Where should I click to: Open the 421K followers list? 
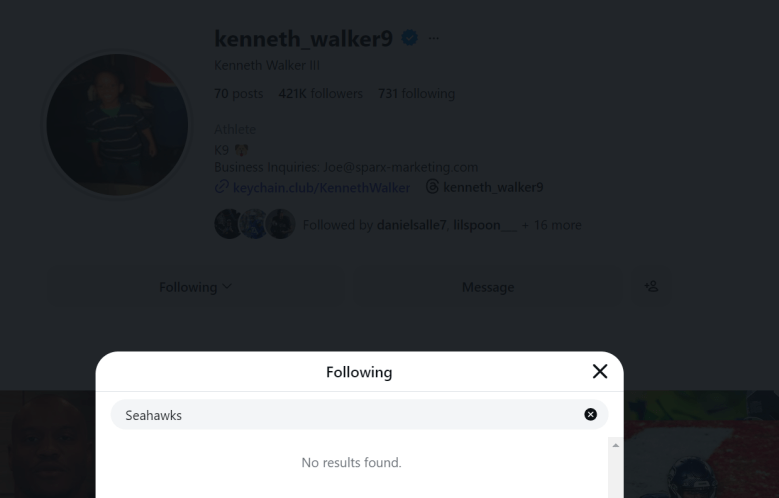[320, 94]
